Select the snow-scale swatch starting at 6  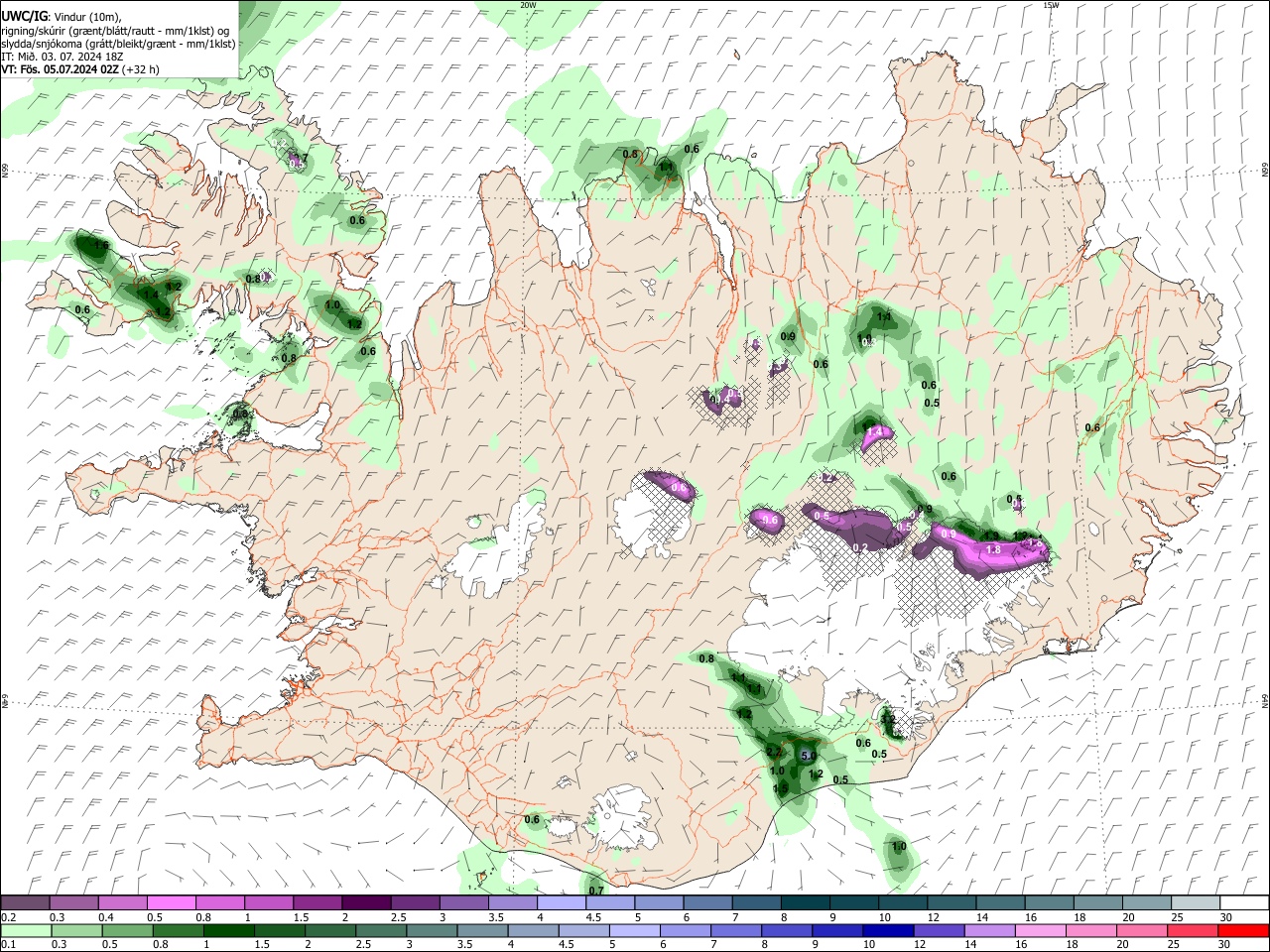[706, 903]
